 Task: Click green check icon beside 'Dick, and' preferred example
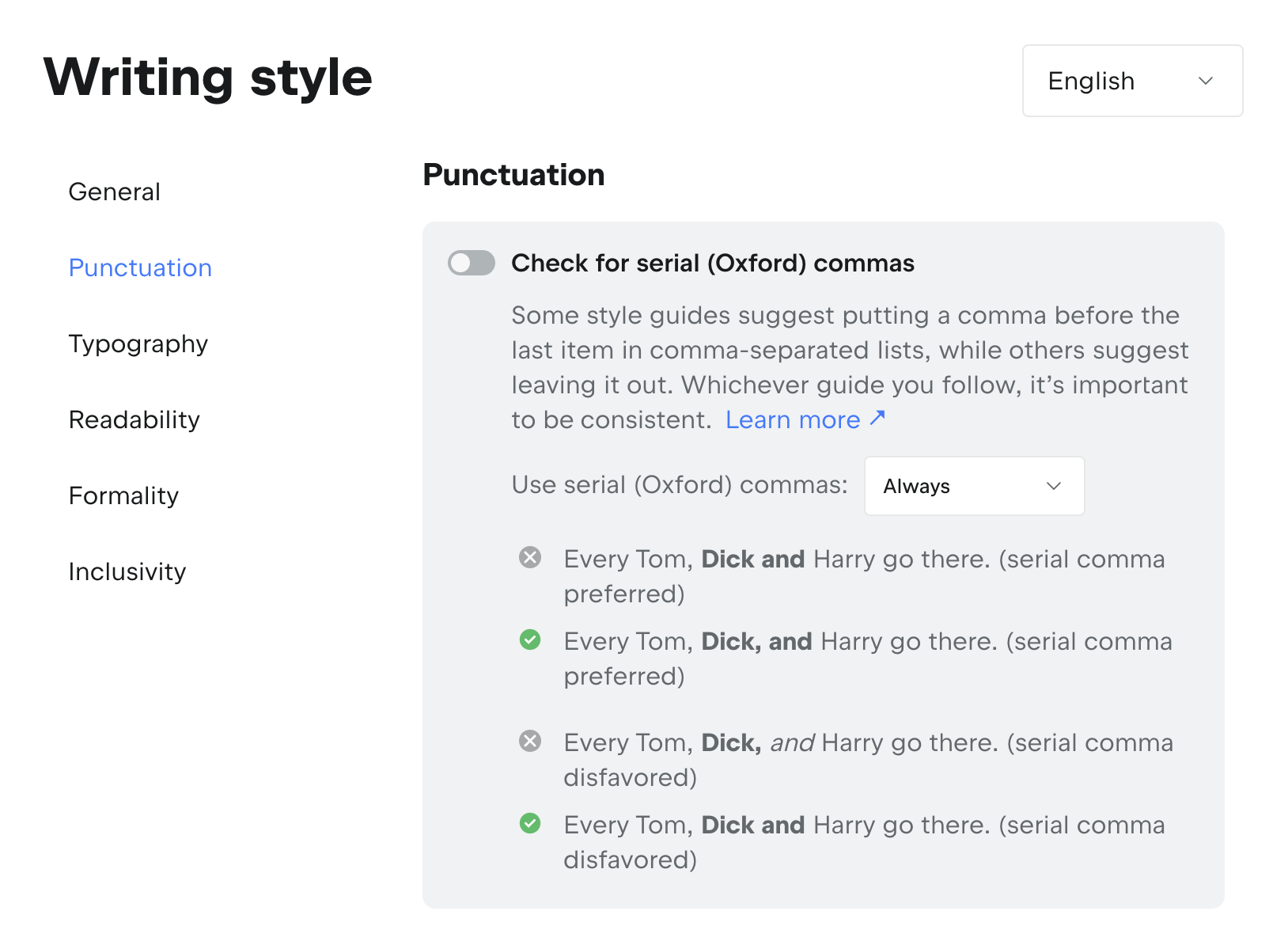(x=530, y=639)
